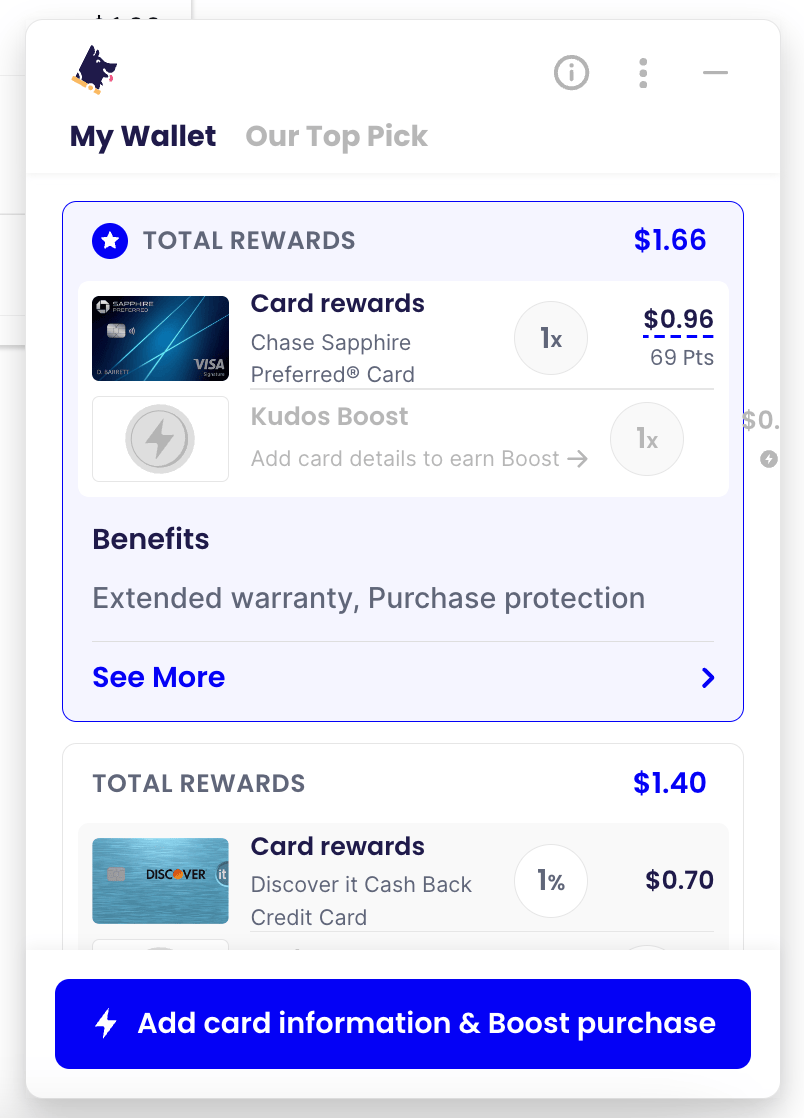This screenshot has height=1118, width=804.
Task: Click the lightning icon inside the Boost button
Action: pyautogui.click(x=107, y=1023)
